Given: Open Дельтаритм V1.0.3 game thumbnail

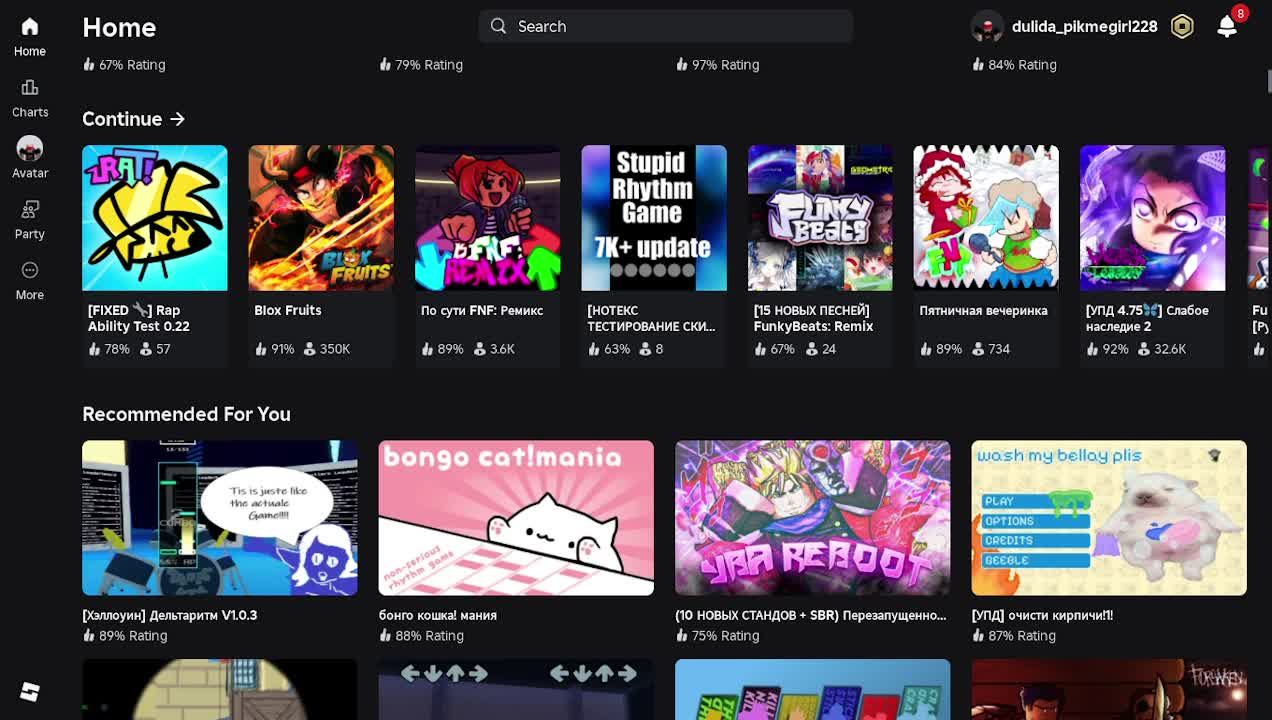Looking at the screenshot, I should [x=220, y=518].
